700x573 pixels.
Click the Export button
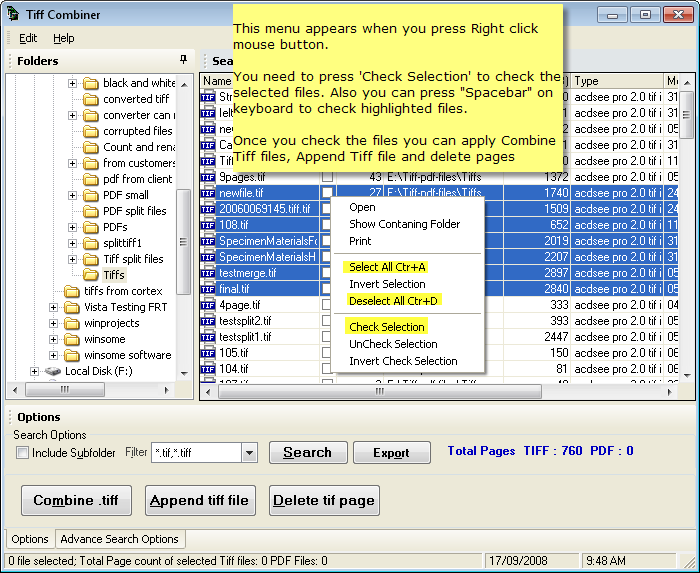pyautogui.click(x=391, y=453)
